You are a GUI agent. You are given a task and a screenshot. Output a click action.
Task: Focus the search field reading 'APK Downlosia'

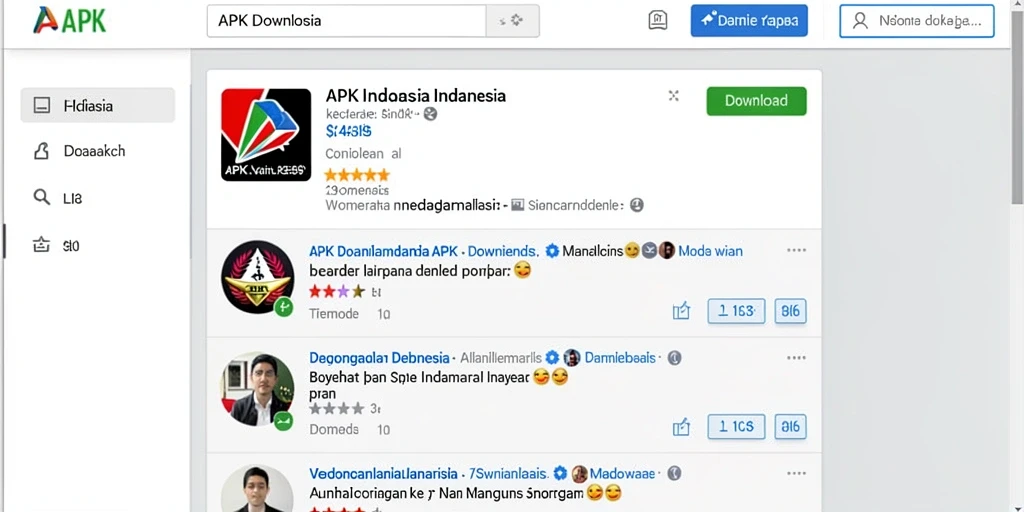pos(346,21)
